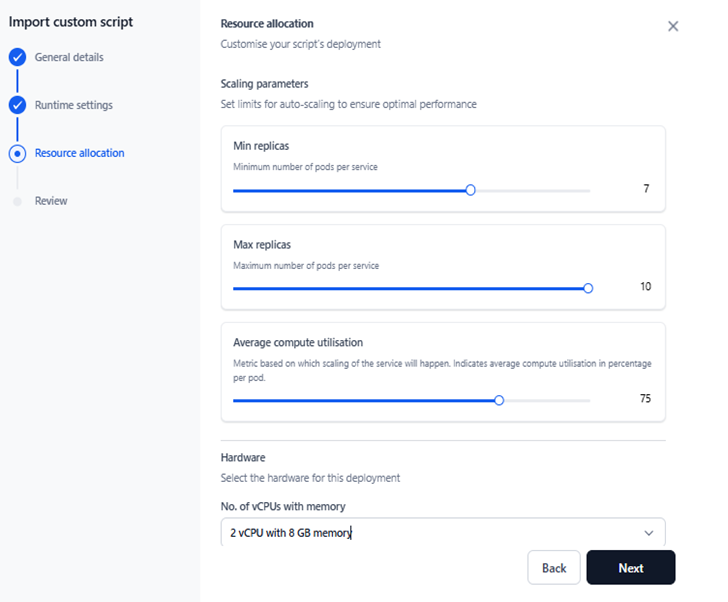Go to the General details step

coord(68,57)
